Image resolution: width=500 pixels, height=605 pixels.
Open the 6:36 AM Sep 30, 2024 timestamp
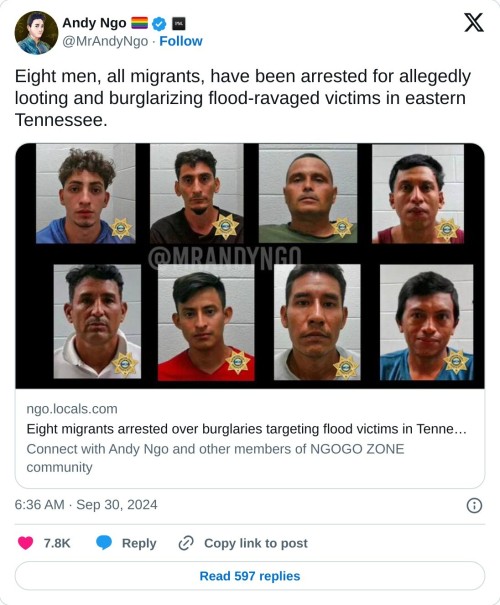click(x=86, y=505)
